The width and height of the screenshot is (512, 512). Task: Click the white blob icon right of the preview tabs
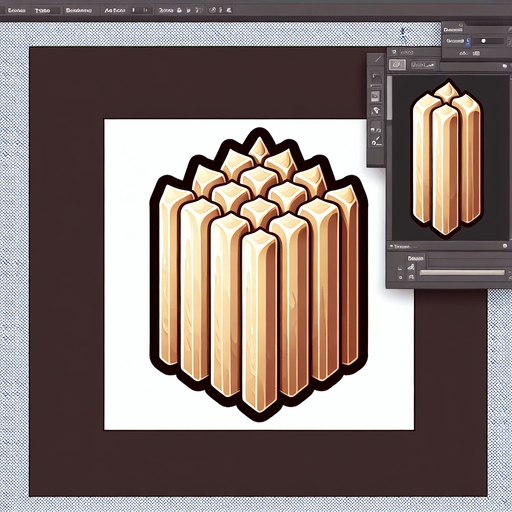(x=505, y=66)
